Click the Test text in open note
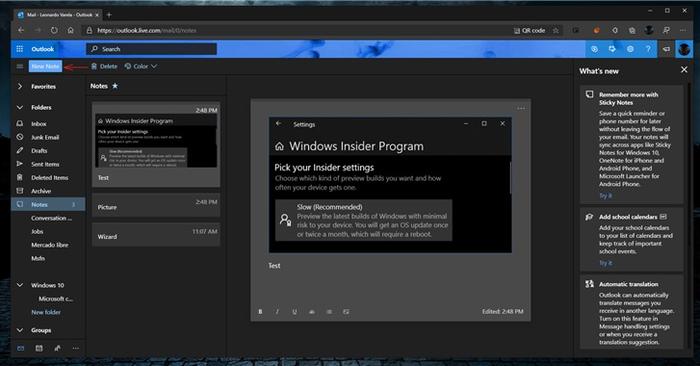This screenshot has width=700, height=366. click(274, 266)
